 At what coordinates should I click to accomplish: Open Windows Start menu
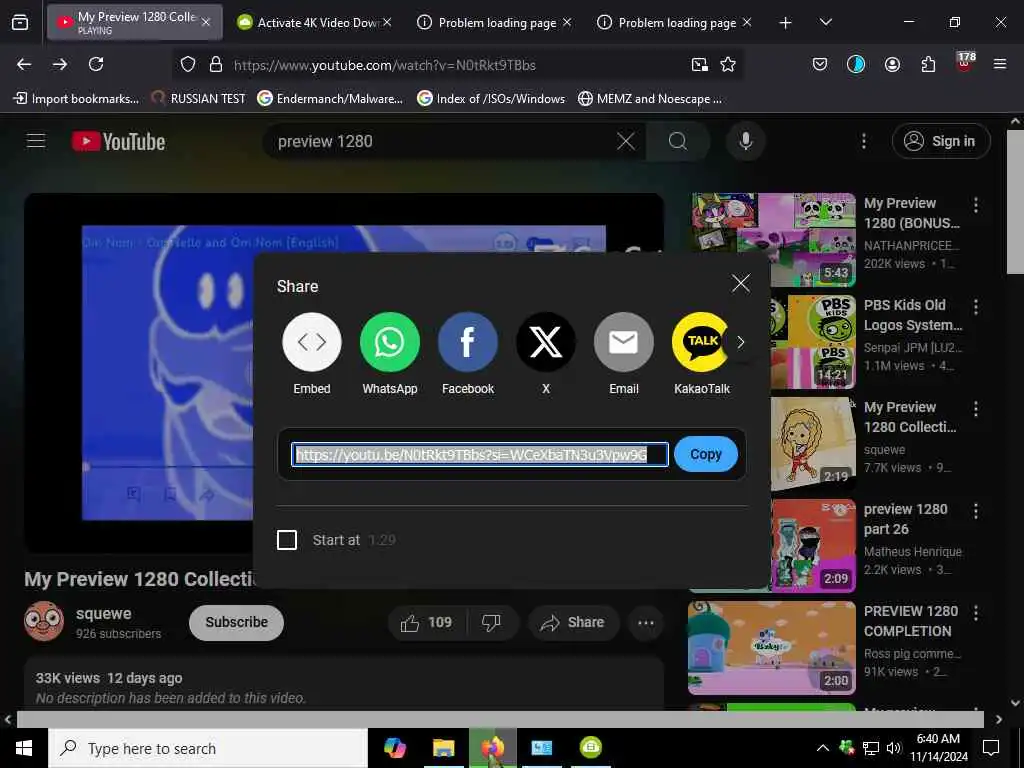[x=24, y=748]
